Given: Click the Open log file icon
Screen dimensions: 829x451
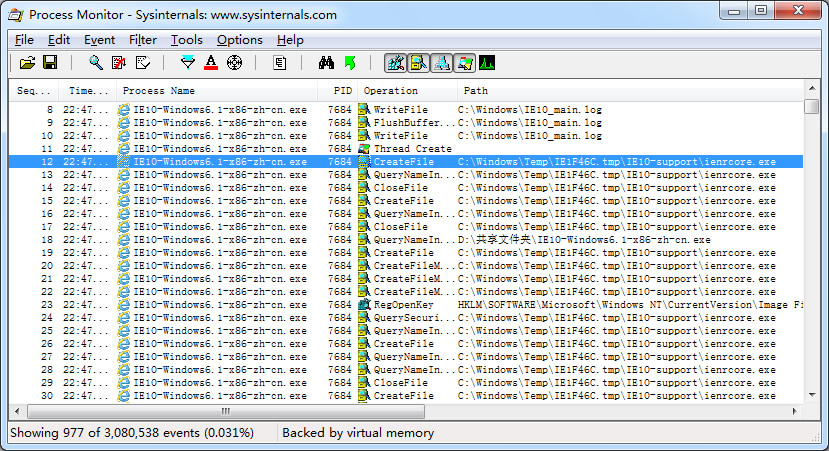Looking at the screenshot, I should pyautogui.click(x=27, y=63).
